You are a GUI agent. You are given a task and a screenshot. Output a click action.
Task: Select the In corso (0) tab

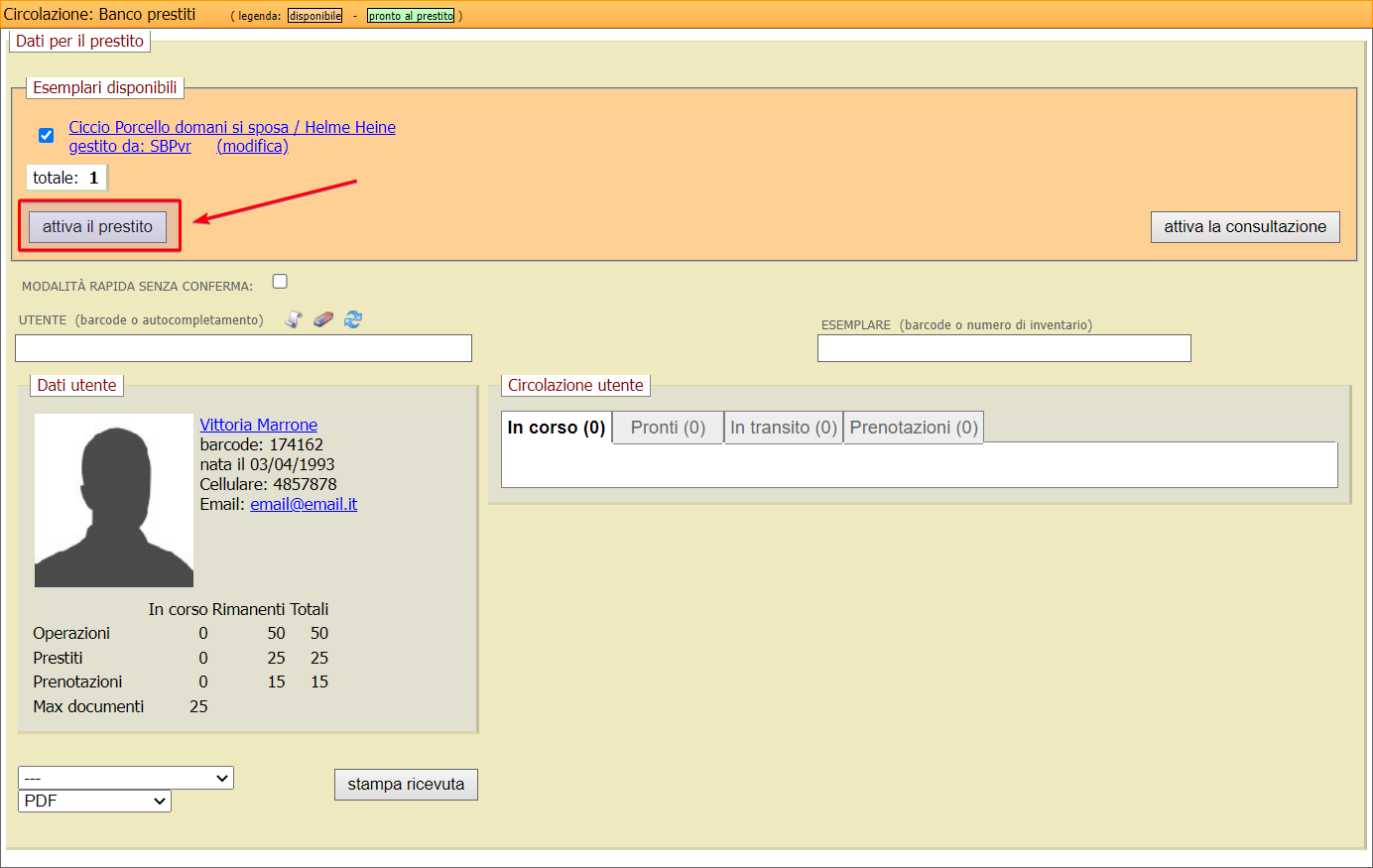[x=557, y=428]
